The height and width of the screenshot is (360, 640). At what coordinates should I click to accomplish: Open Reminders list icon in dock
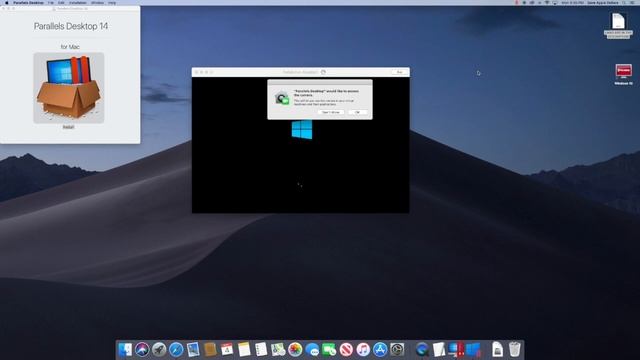[261, 350]
